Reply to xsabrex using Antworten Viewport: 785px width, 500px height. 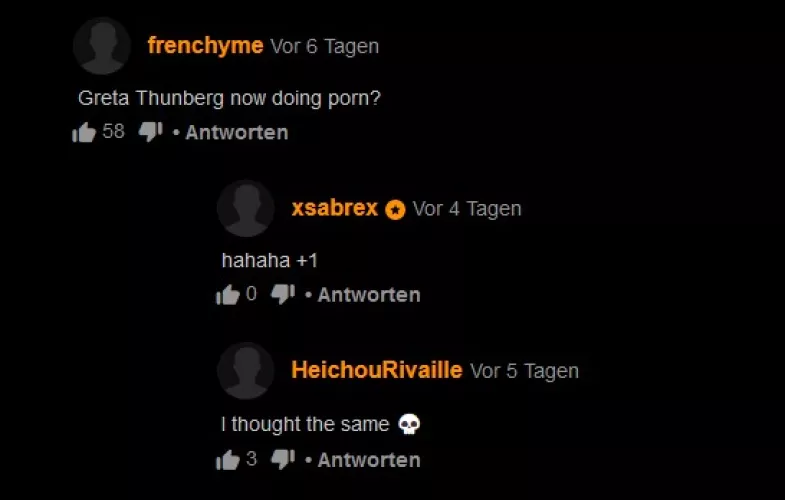coord(369,295)
